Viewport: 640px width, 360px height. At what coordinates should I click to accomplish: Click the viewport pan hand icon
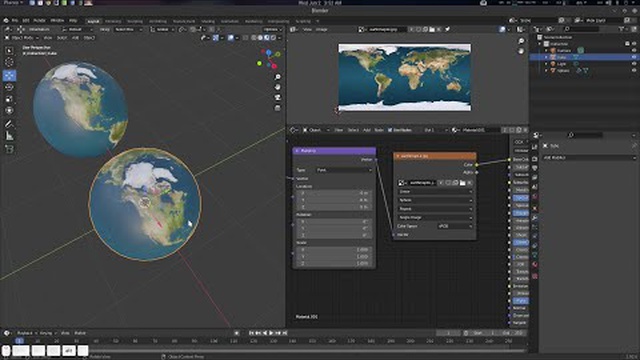tap(278, 87)
